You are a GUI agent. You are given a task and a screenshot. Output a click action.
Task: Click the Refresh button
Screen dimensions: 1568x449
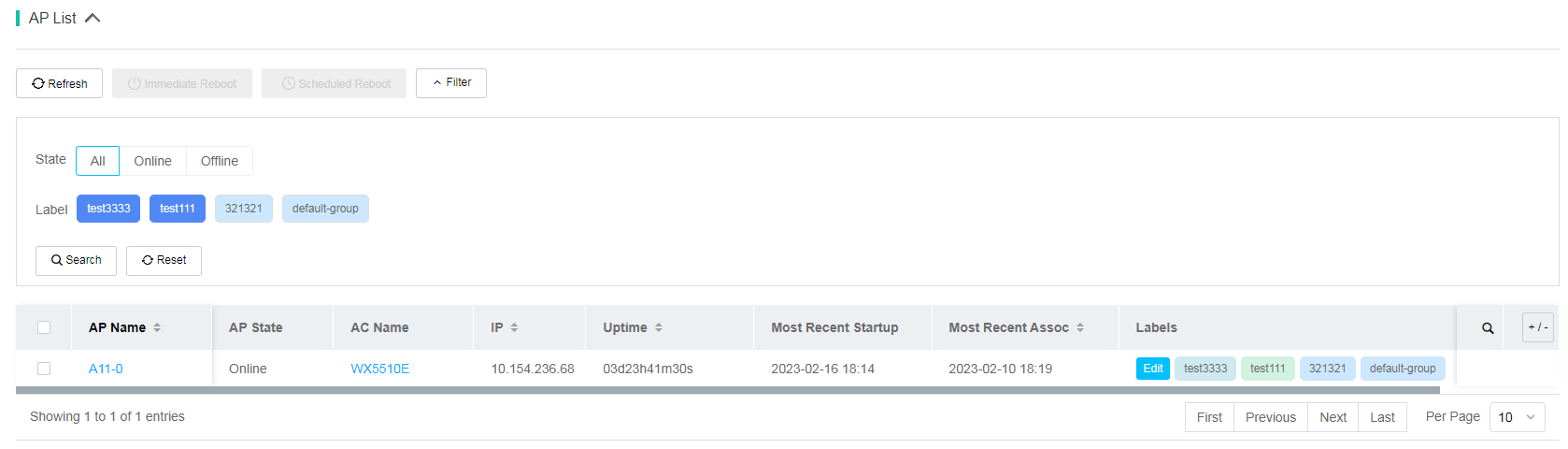60,83
